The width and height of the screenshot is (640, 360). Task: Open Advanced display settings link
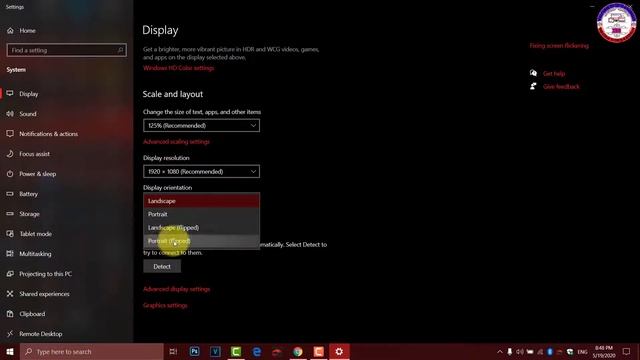(x=177, y=289)
